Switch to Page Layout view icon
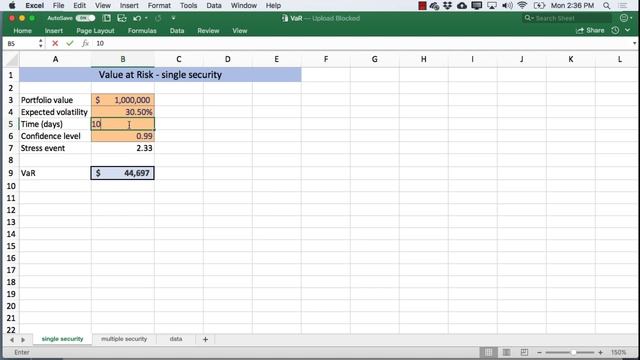Viewport: 640px width, 360px height. click(506, 352)
